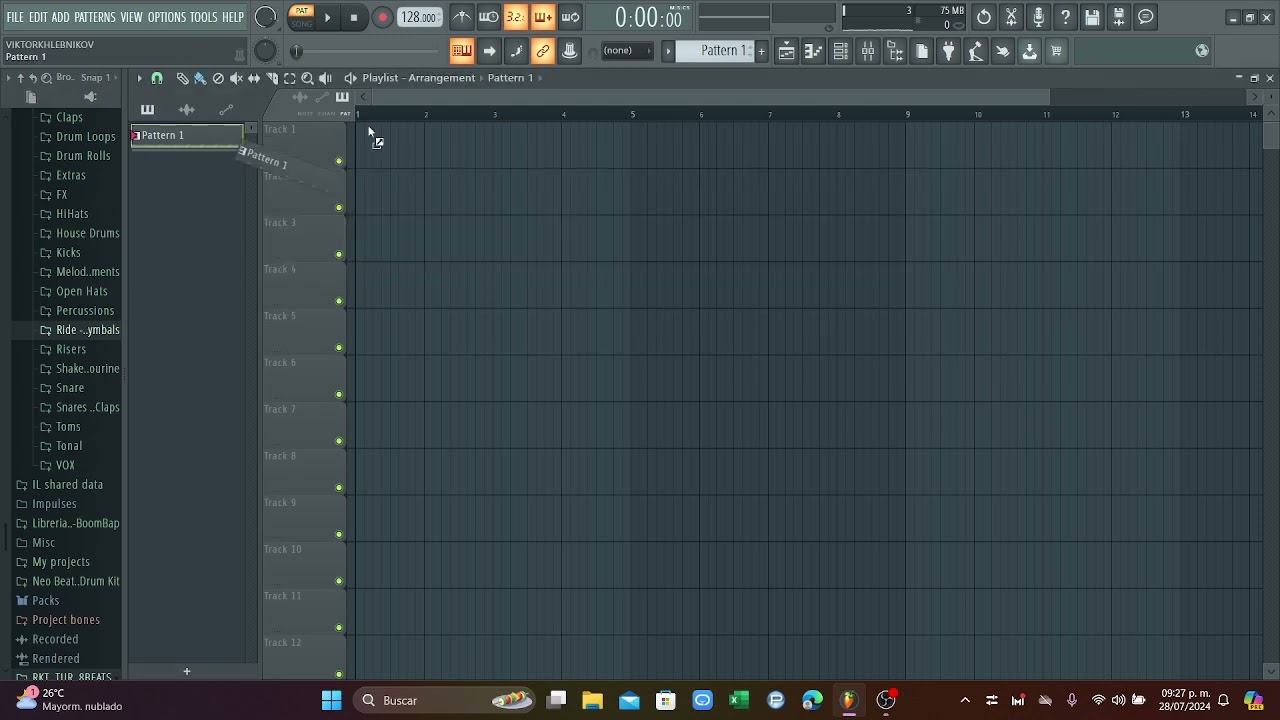Image resolution: width=1280 pixels, height=720 pixels.
Task: Open the Piano roll view icon
Action: click(814, 51)
